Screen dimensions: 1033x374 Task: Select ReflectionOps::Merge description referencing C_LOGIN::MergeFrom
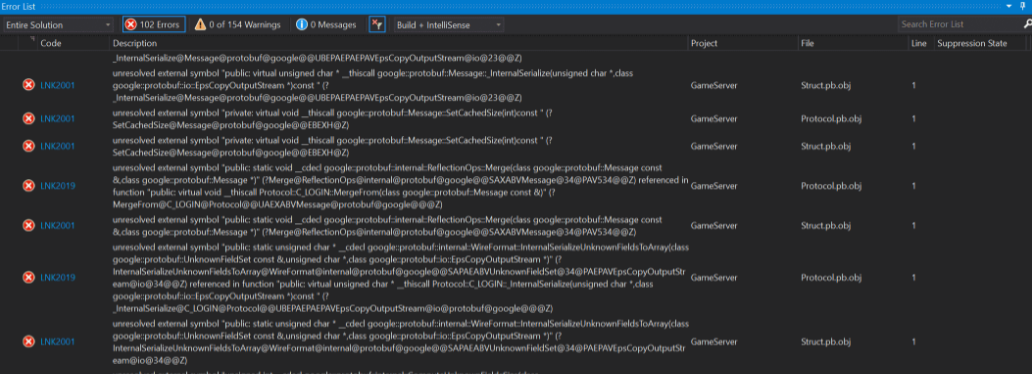point(401,186)
